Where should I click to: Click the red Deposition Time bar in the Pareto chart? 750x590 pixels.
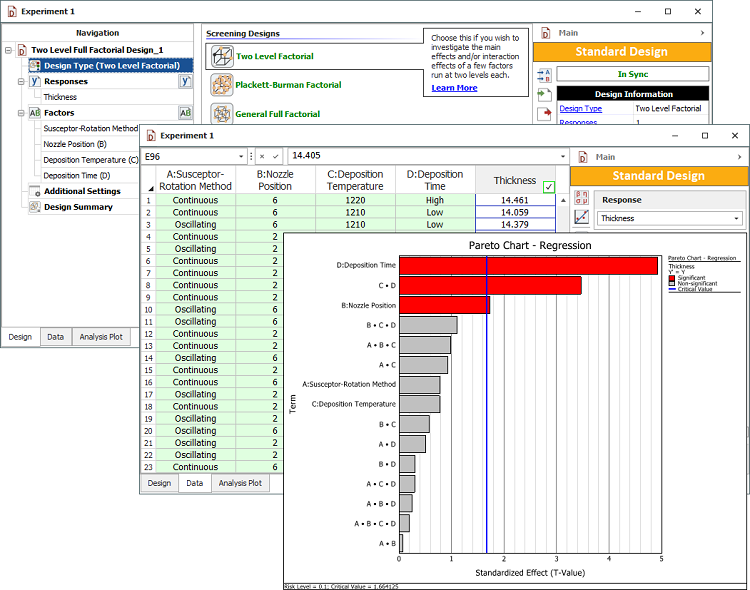coord(528,265)
